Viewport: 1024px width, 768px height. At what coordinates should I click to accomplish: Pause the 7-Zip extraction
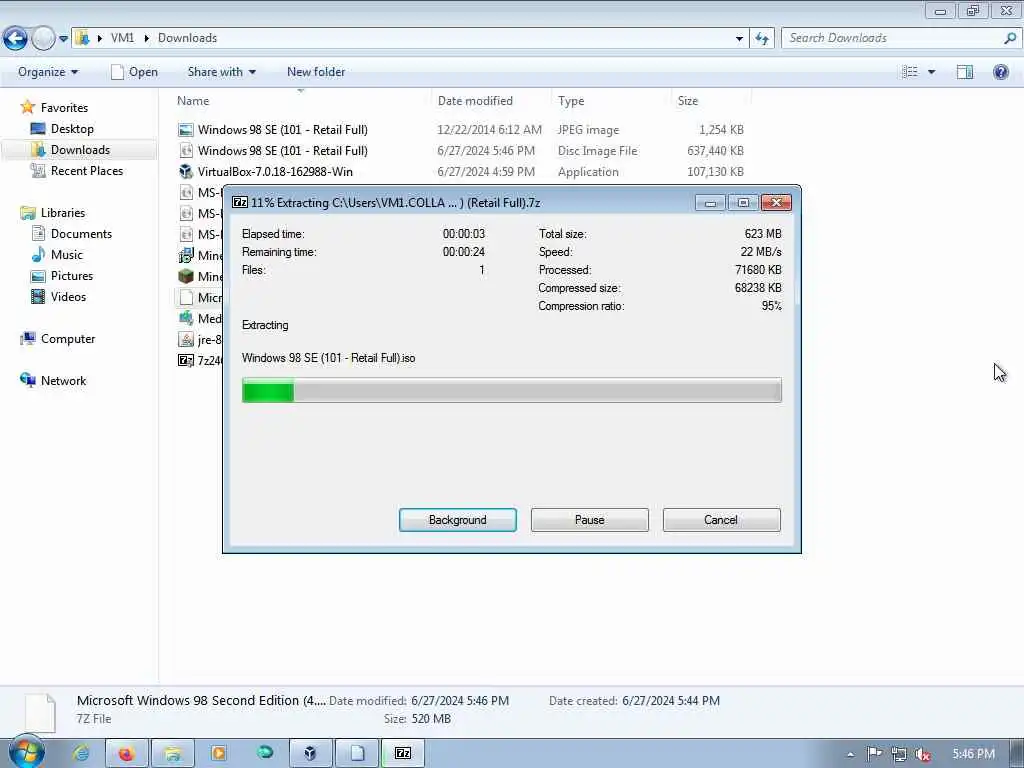click(x=589, y=520)
